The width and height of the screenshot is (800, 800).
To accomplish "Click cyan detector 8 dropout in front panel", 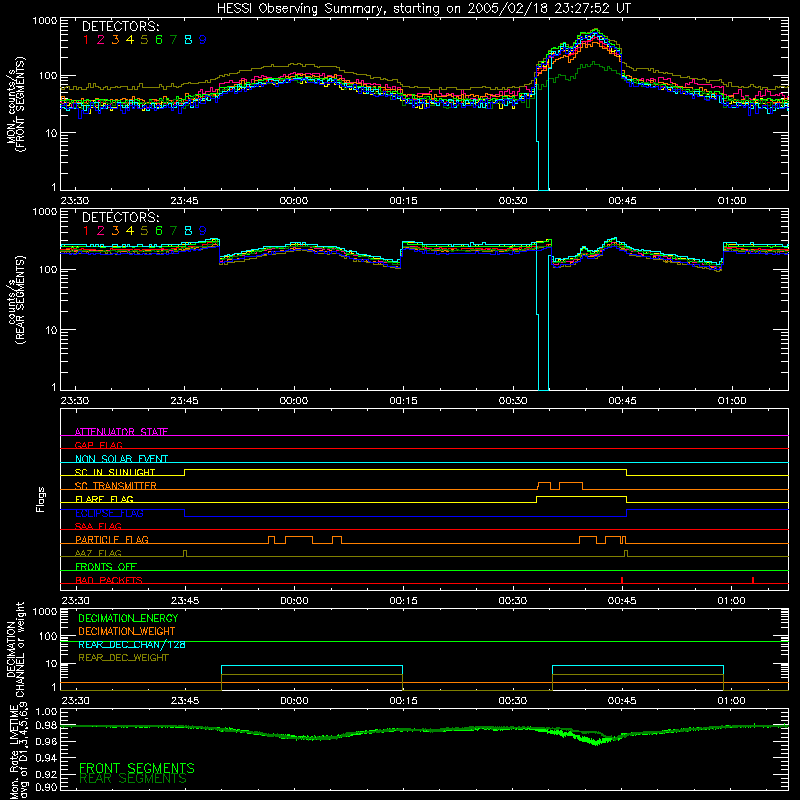I will tap(543, 133).
